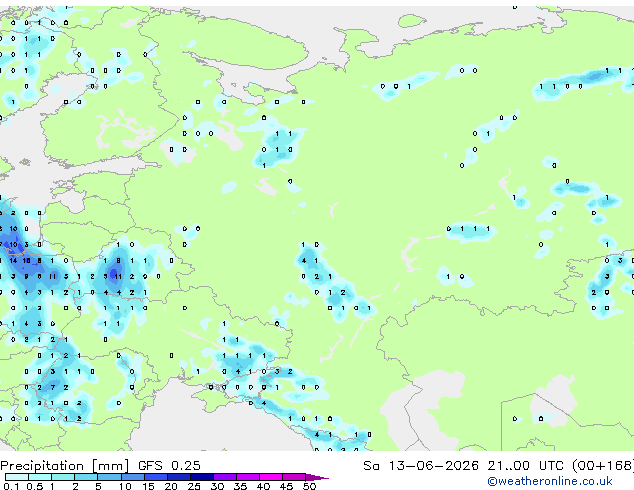Click the '50' legend scale label

click(x=309, y=486)
